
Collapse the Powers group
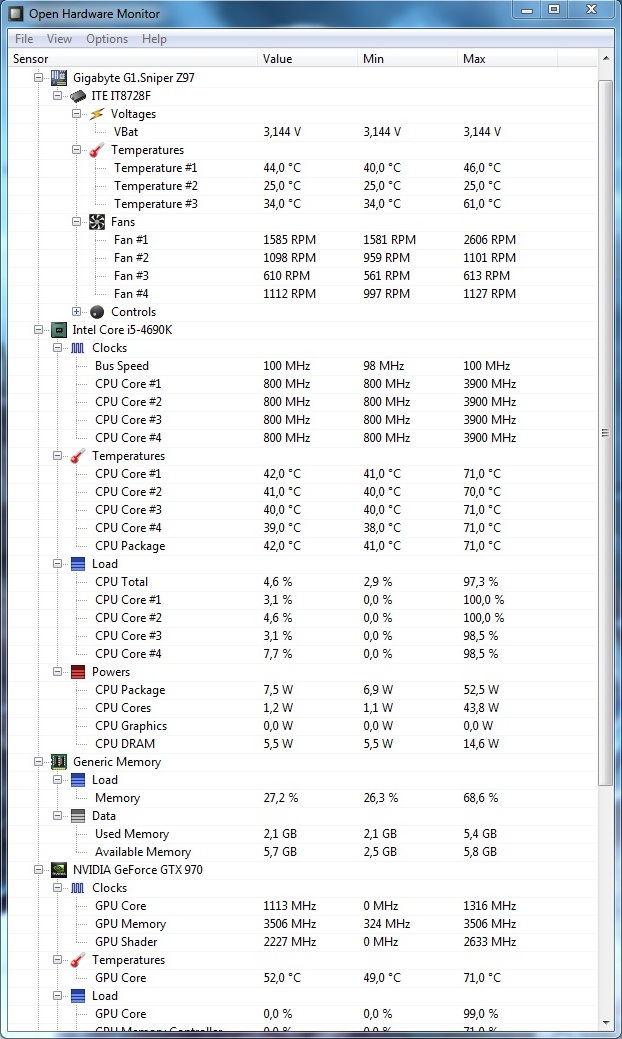(x=58, y=672)
